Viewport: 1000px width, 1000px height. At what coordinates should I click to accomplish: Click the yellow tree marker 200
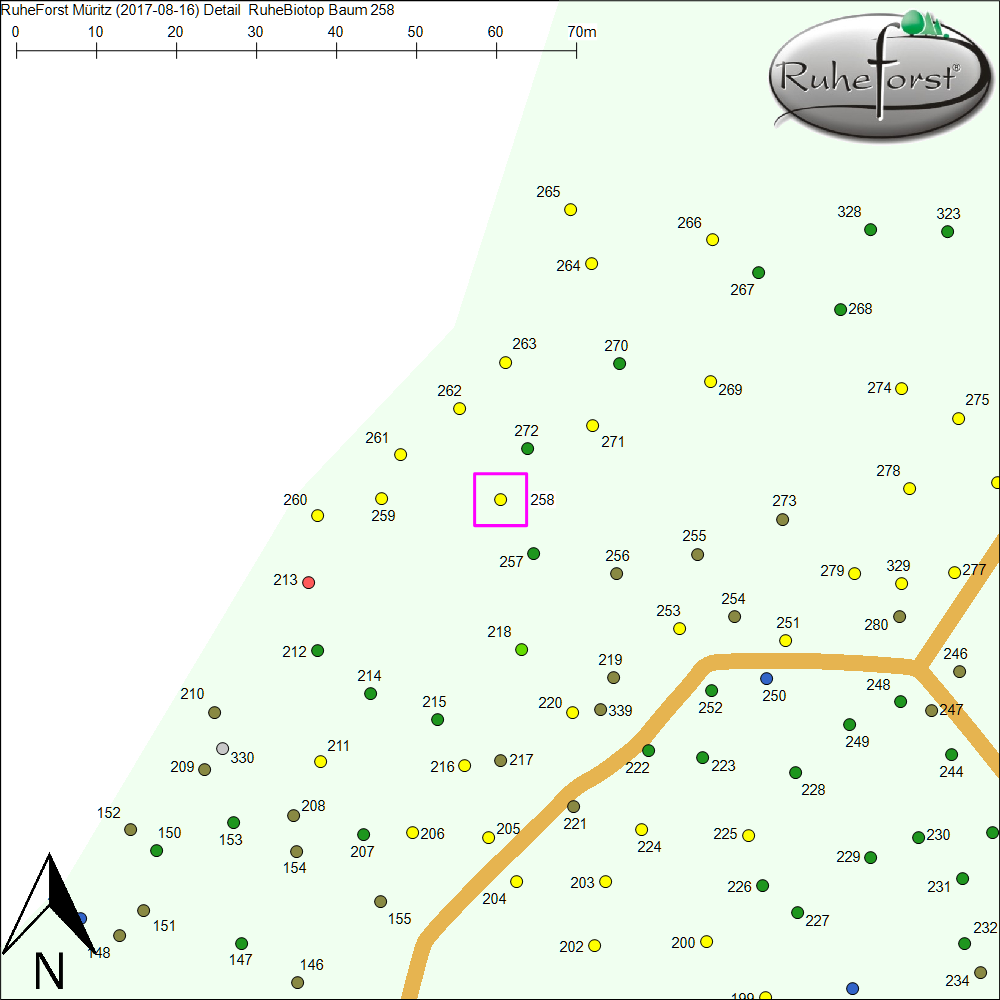706,942
